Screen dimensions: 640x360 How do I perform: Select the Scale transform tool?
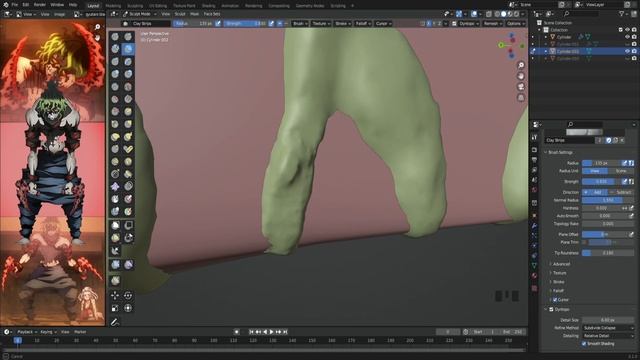(x=116, y=308)
